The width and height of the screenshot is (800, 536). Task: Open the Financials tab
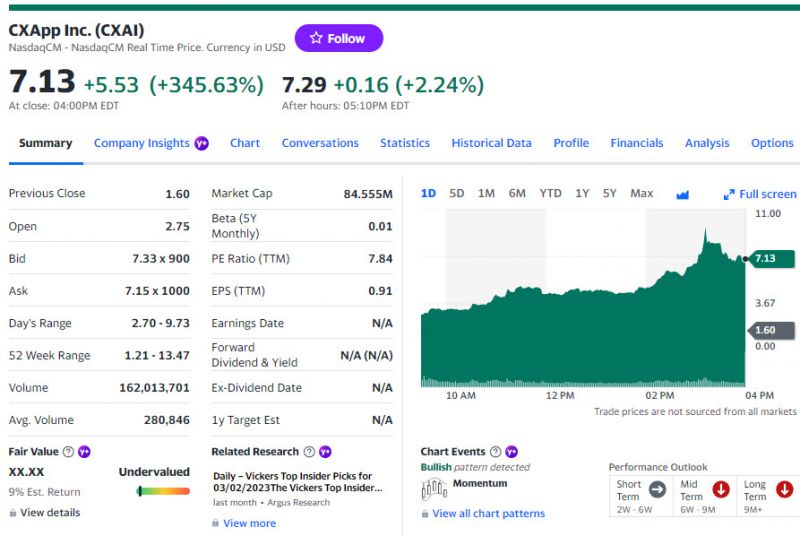(x=637, y=143)
